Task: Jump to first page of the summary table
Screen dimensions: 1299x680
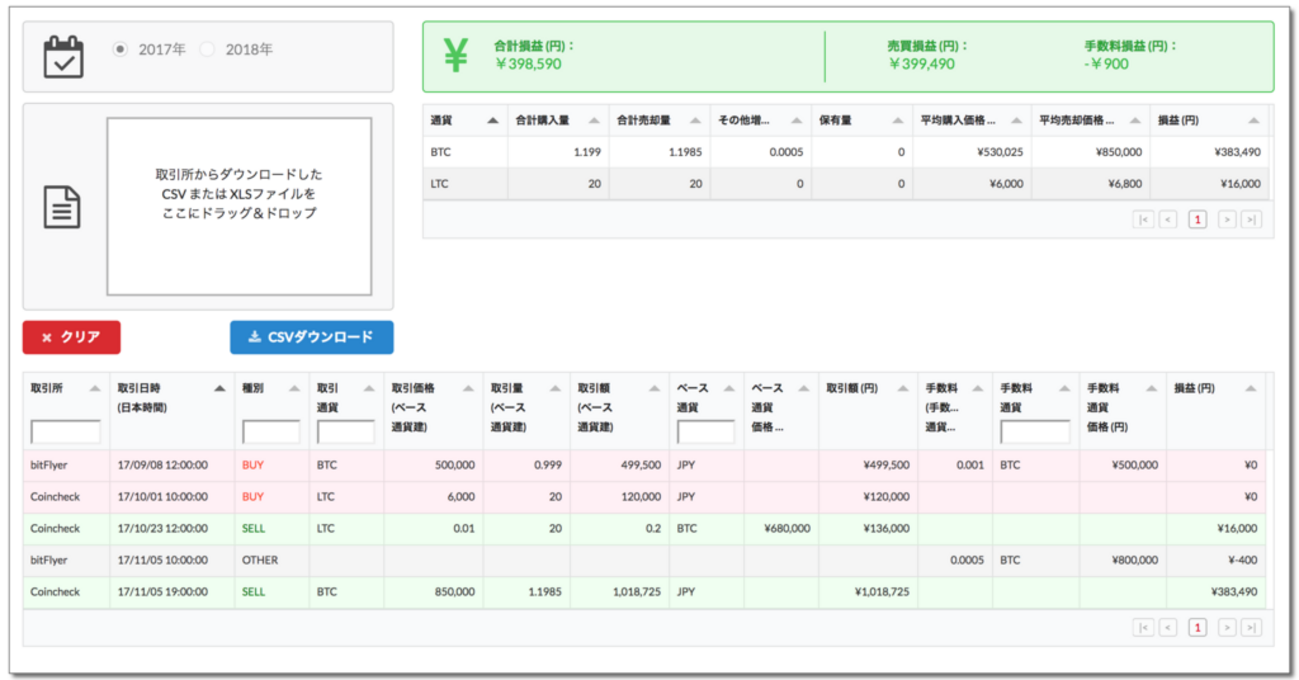Action: click(1144, 219)
